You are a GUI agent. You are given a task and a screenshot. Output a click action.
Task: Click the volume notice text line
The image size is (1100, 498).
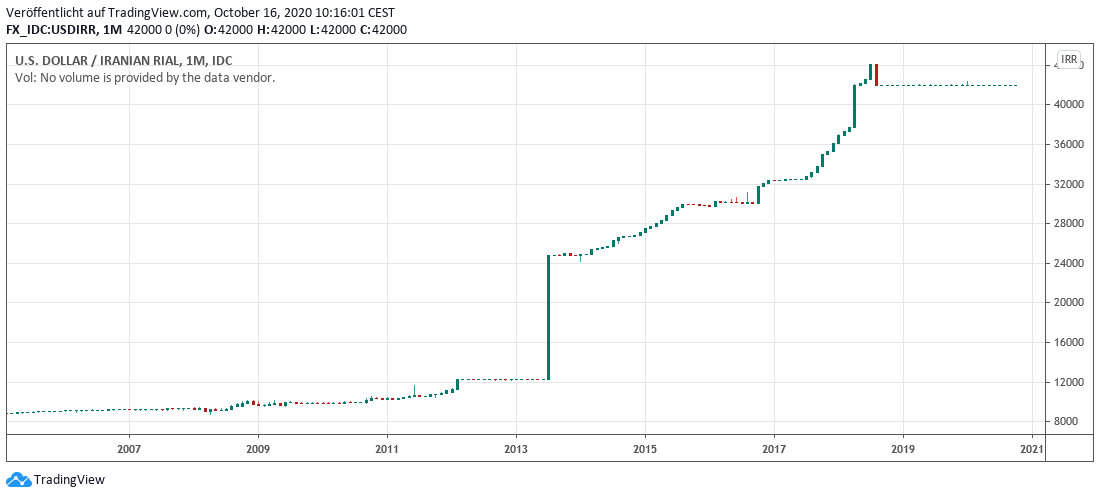click(x=145, y=77)
